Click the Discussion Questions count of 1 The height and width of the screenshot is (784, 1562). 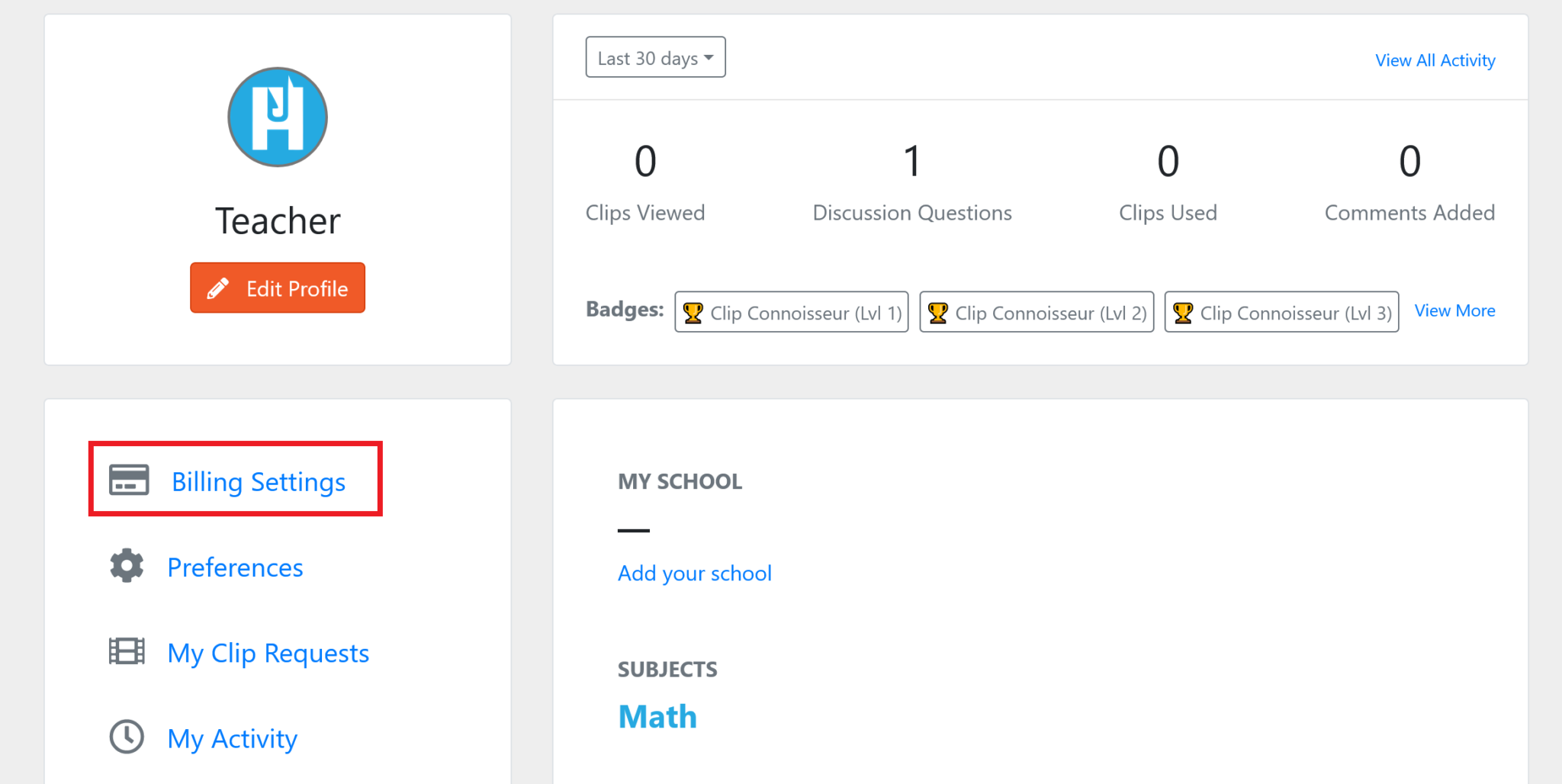[912, 160]
